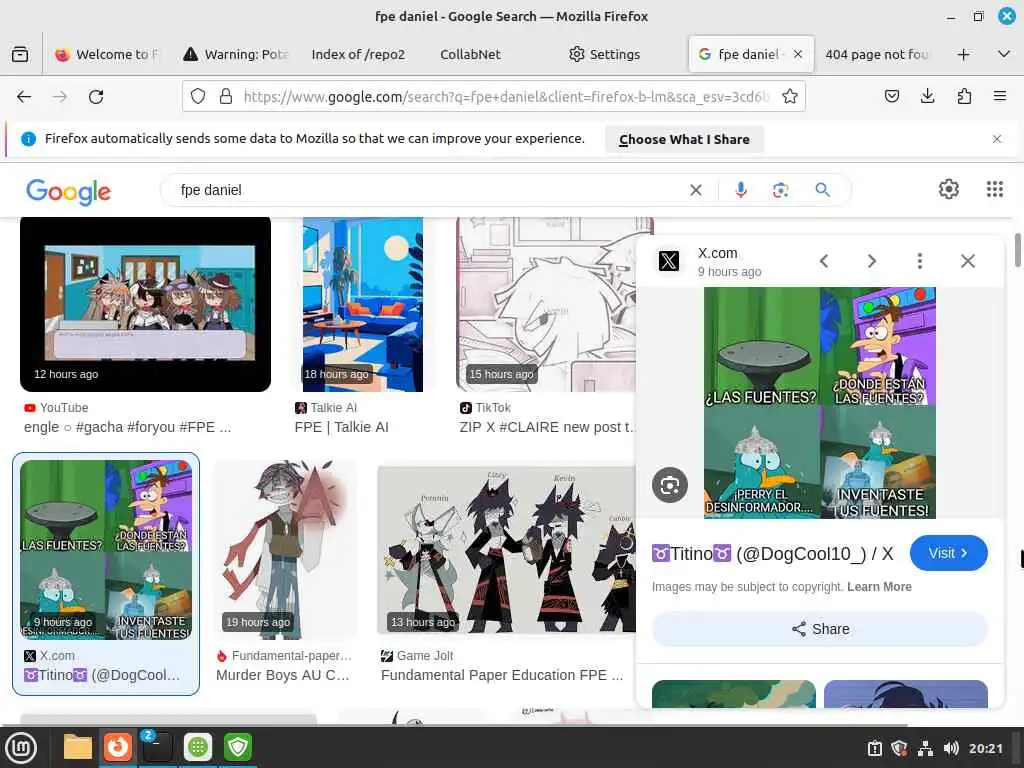Open the network tray icon
The height and width of the screenshot is (768, 1024).
click(925, 748)
